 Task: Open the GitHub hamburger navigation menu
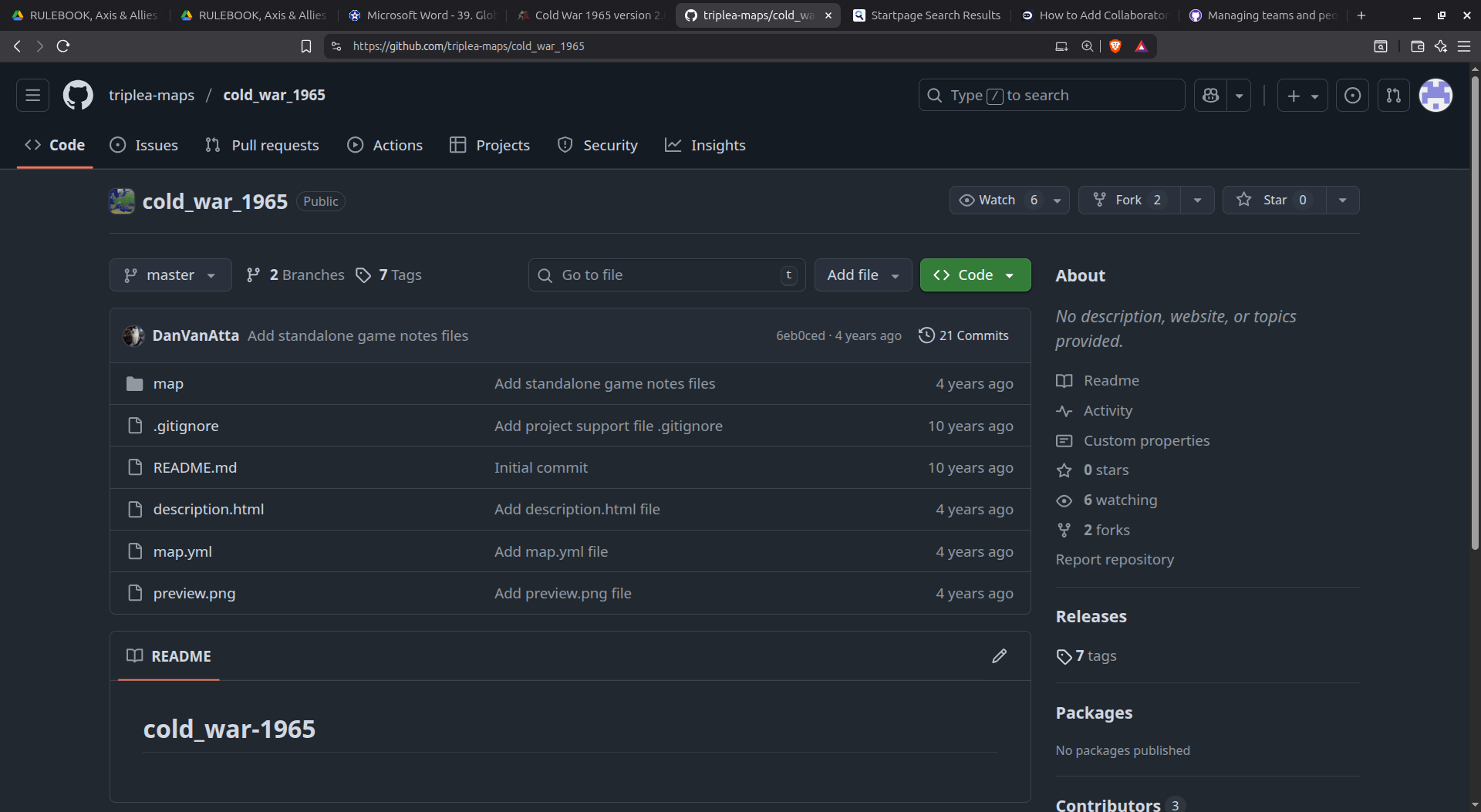(x=32, y=96)
